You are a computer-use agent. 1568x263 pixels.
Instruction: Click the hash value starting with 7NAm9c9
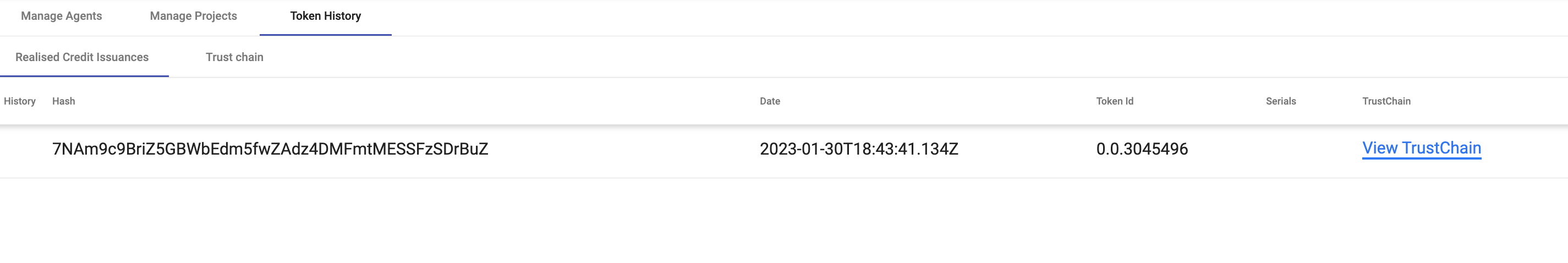(x=270, y=149)
